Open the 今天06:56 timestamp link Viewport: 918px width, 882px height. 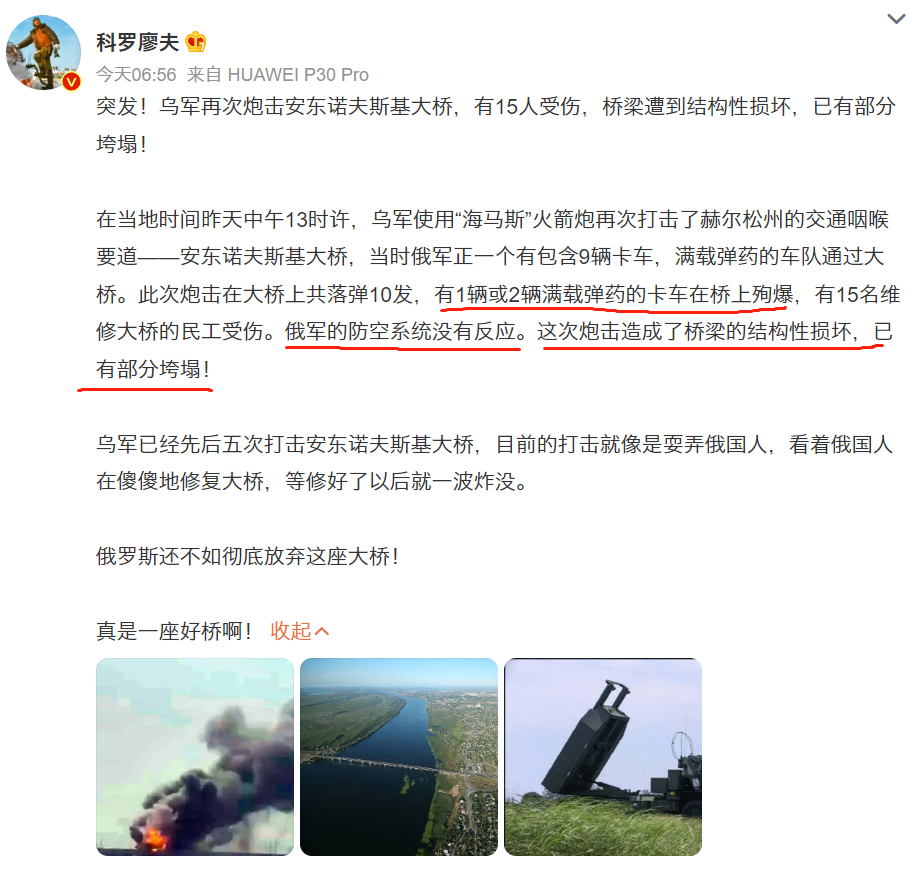[x=136, y=74]
